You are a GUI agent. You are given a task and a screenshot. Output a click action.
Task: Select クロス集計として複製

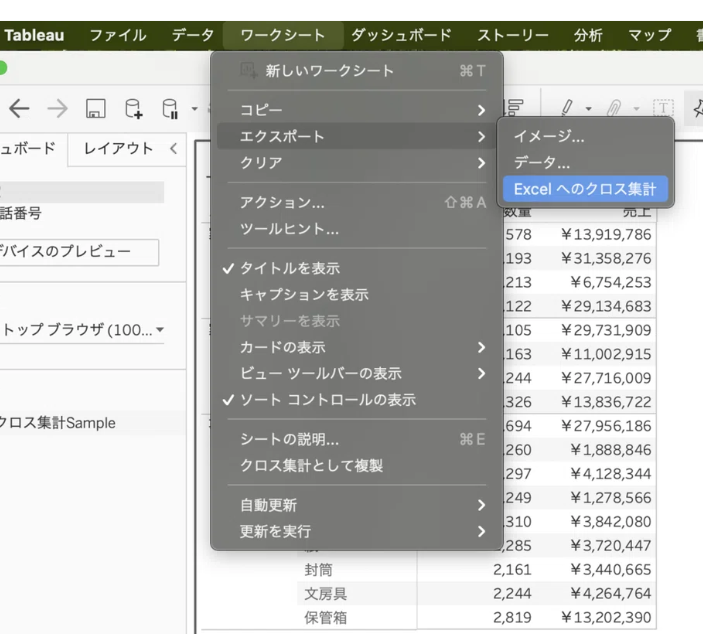[356, 465]
